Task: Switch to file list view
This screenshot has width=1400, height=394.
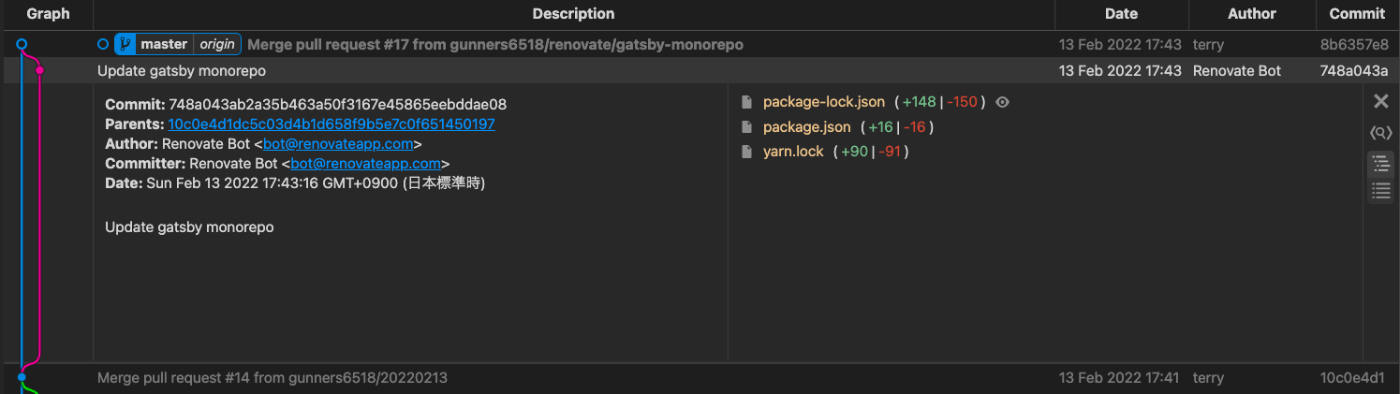Action: [x=1381, y=190]
